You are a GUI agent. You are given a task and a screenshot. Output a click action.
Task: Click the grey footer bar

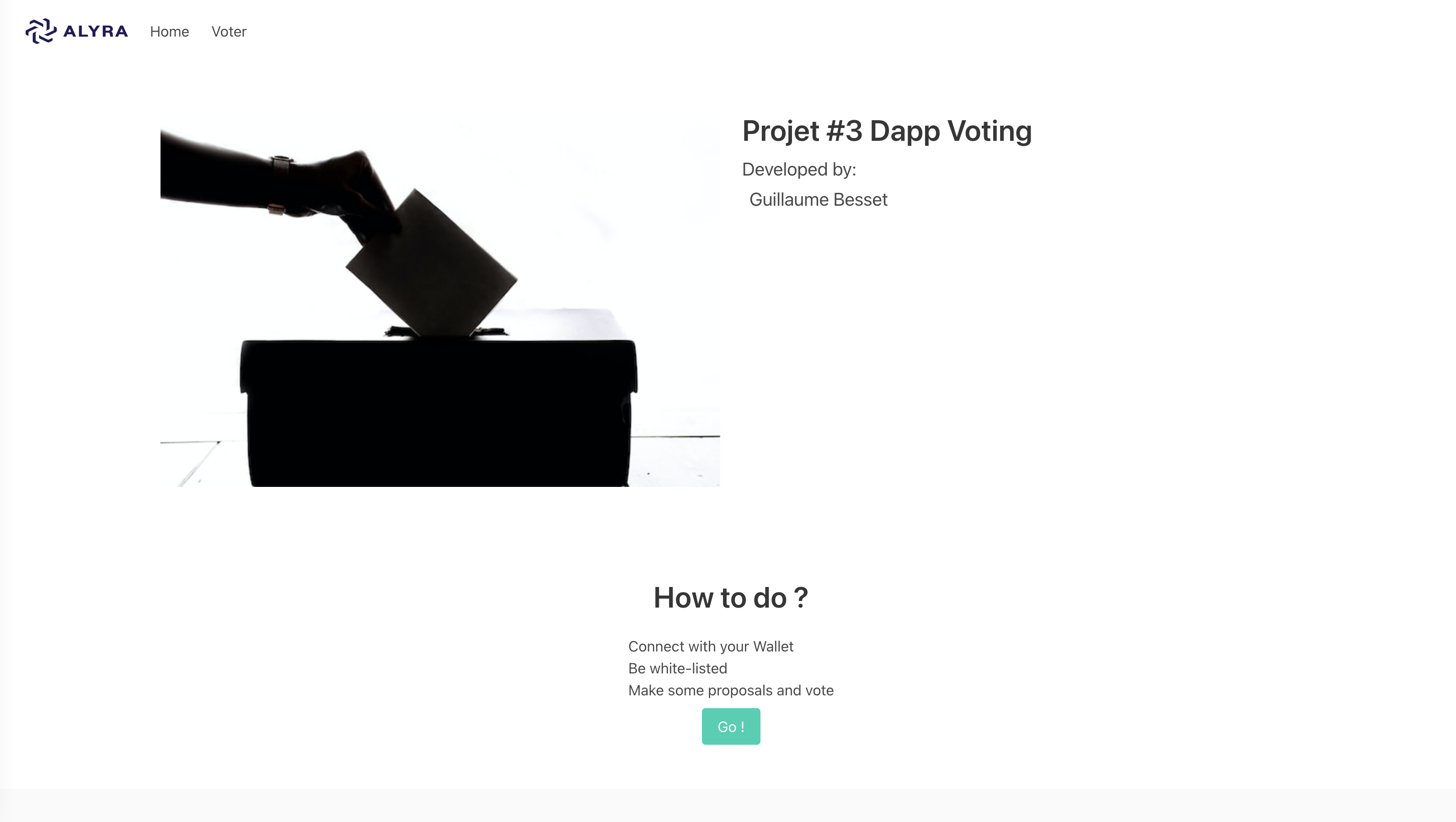tap(728, 806)
